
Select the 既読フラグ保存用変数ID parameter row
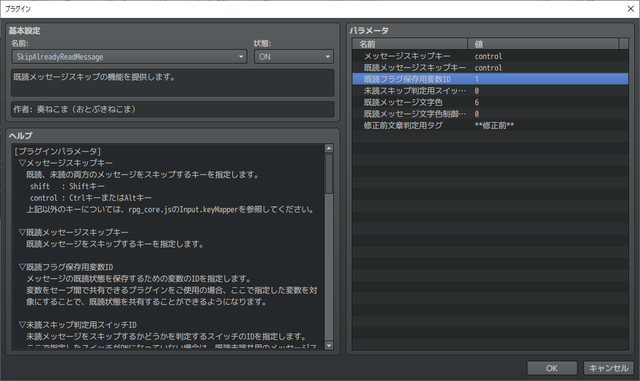point(490,79)
